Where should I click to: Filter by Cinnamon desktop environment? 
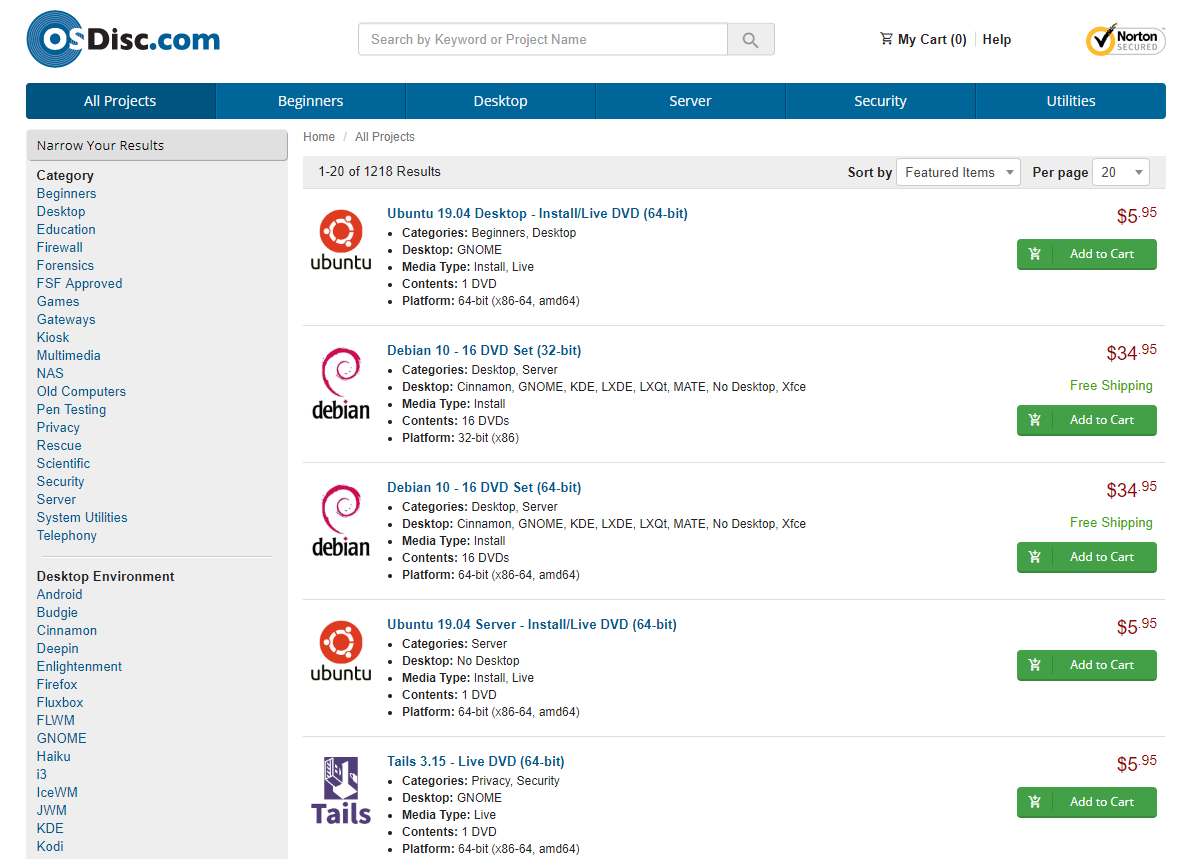[x=67, y=631]
